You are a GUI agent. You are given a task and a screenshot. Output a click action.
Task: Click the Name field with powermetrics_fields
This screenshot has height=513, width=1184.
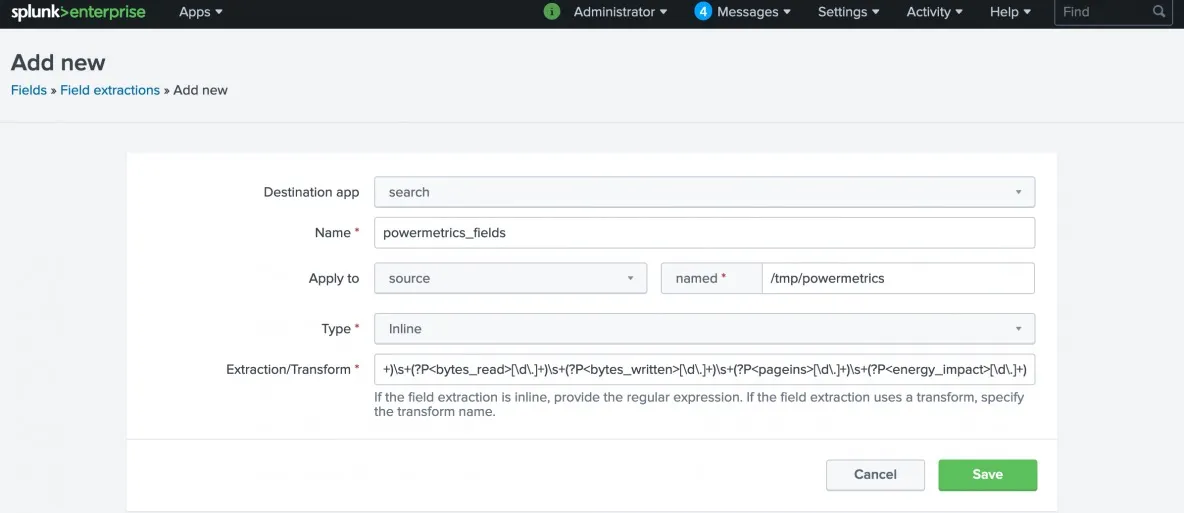(x=704, y=233)
